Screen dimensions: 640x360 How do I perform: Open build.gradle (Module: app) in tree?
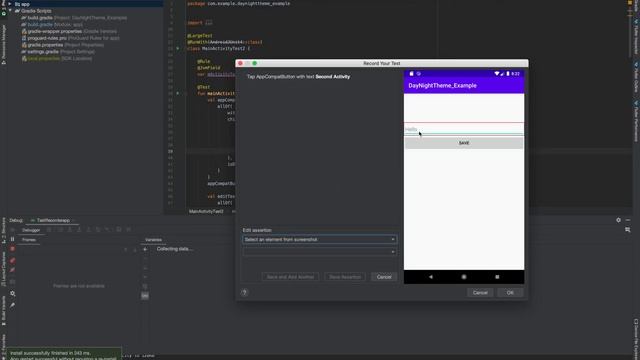click(x=52, y=24)
